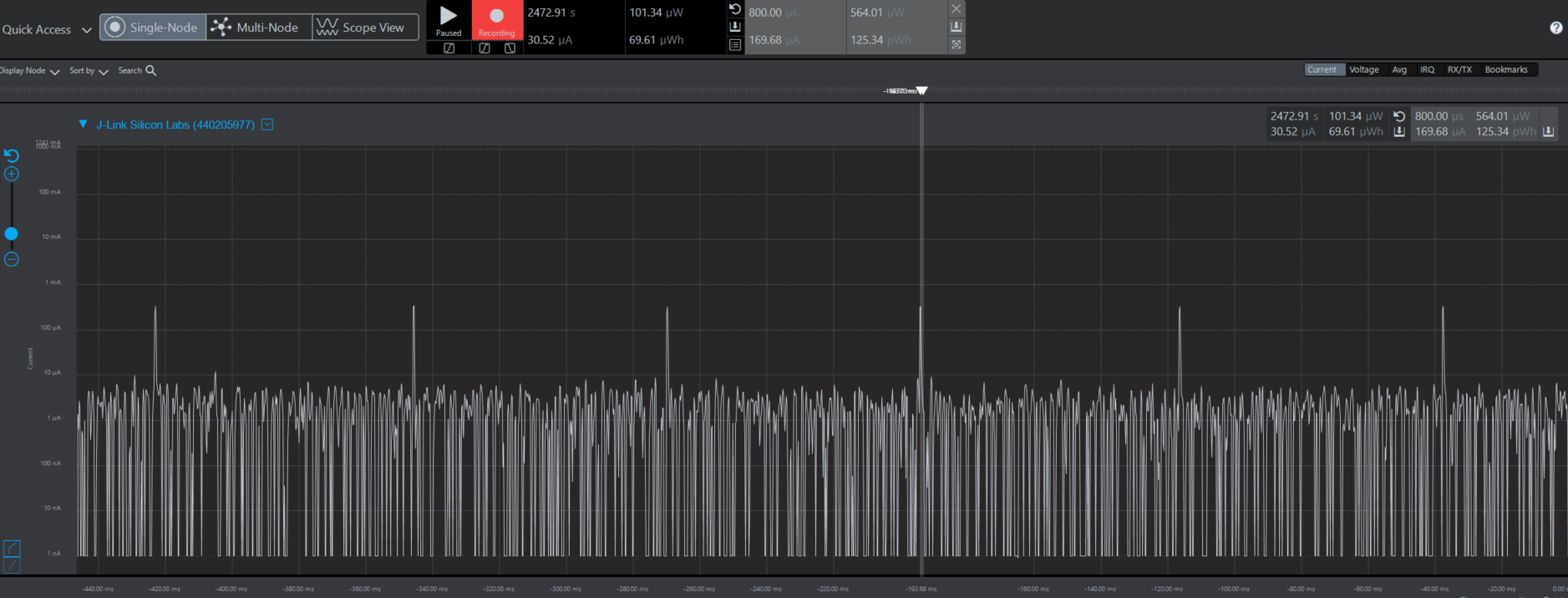Switch to Multi-Node view
This screenshot has height=598, width=1568.
click(259, 28)
